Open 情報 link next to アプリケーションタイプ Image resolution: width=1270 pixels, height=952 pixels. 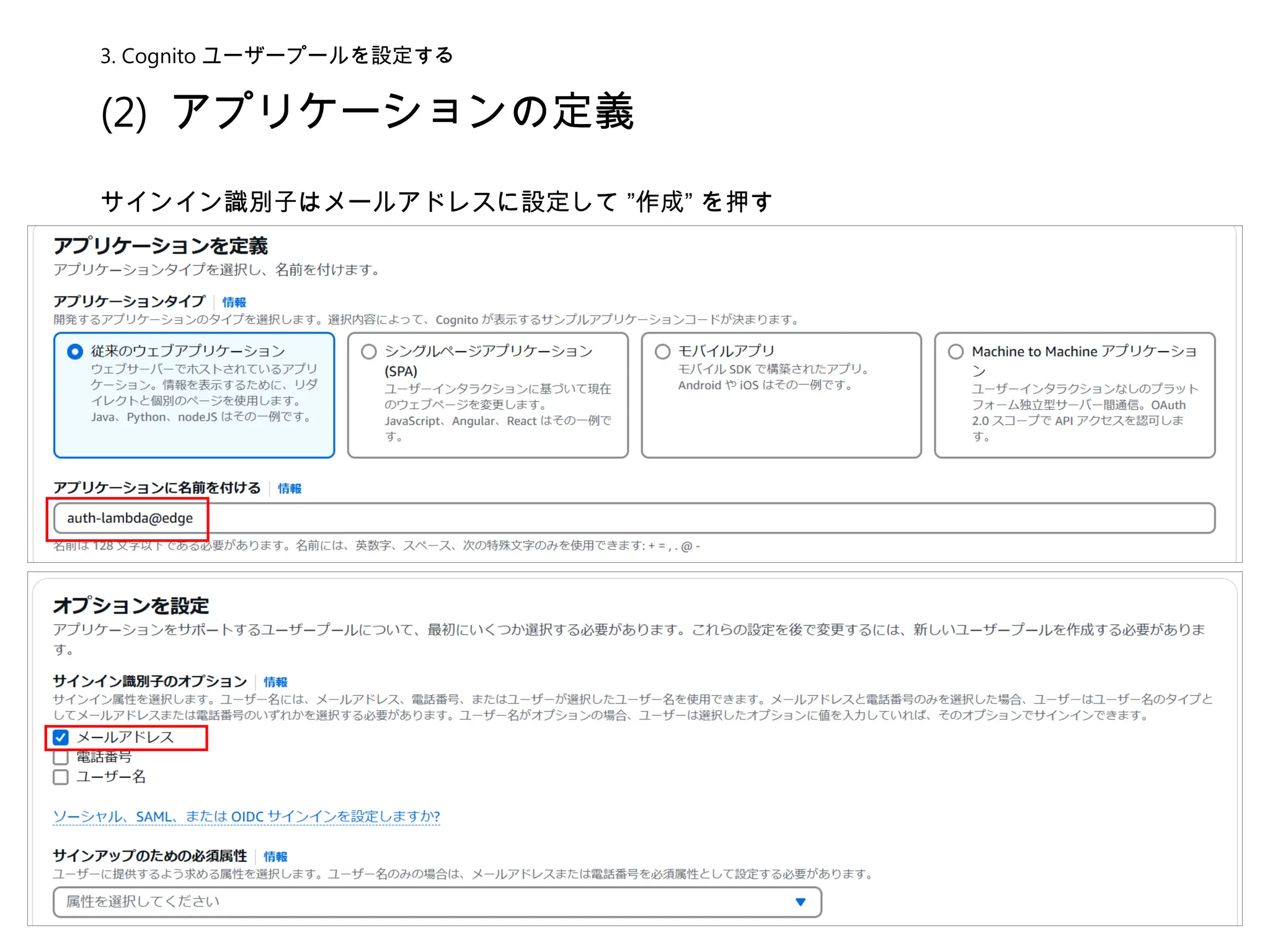pyautogui.click(x=234, y=302)
